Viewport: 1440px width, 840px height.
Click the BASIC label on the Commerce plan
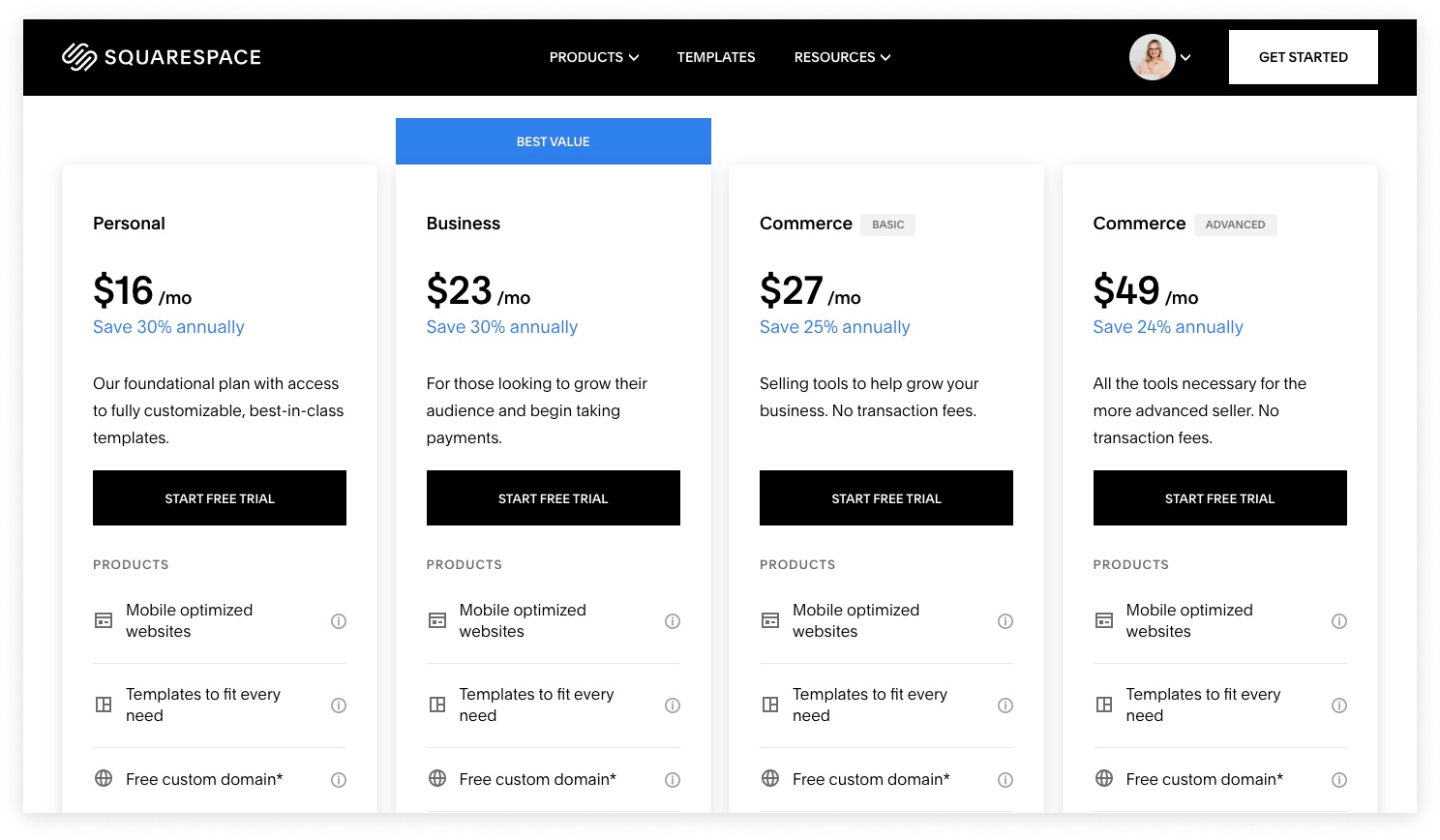pos(887,224)
